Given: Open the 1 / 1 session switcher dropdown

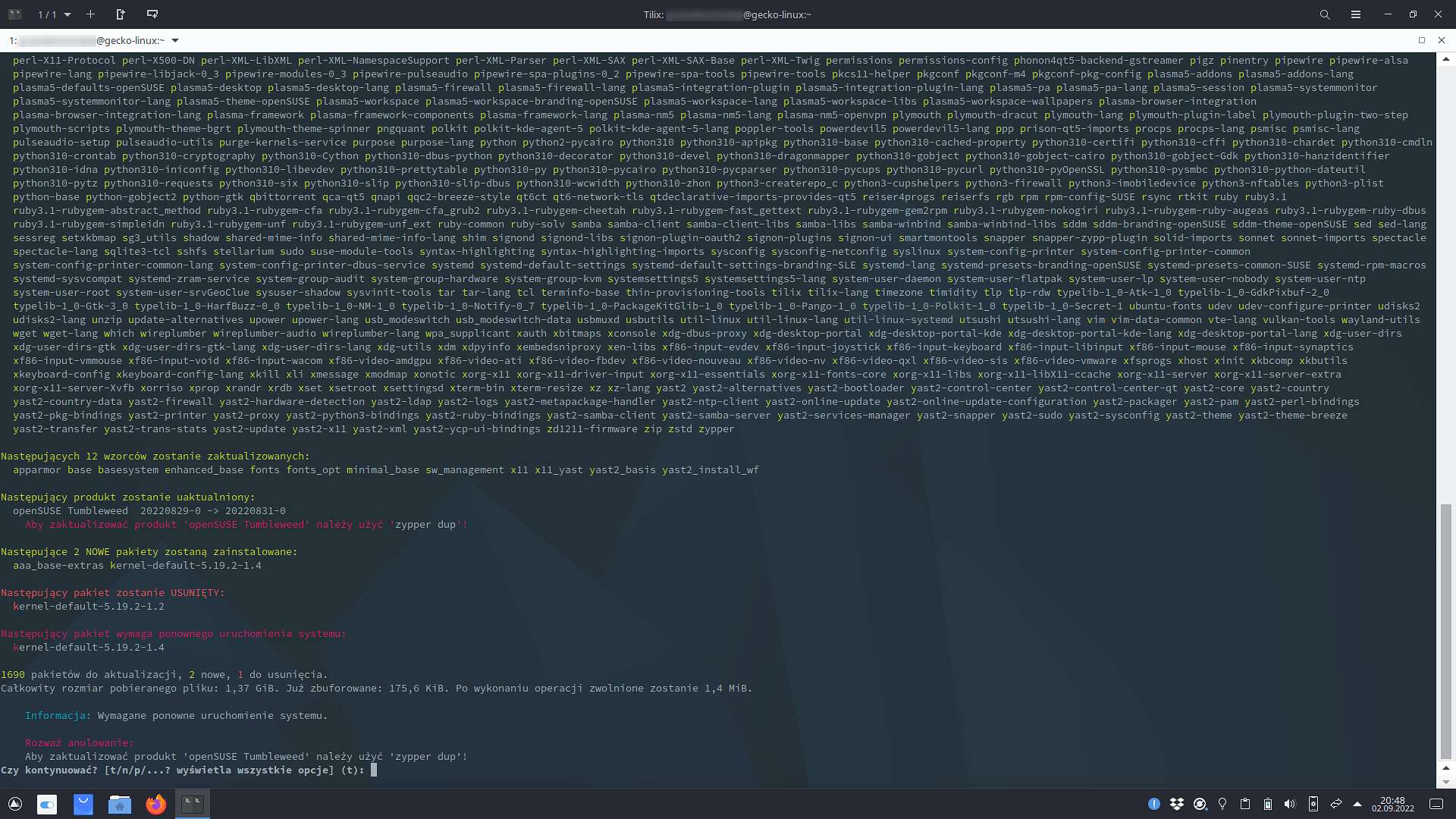Looking at the screenshot, I should tap(55, 14).
